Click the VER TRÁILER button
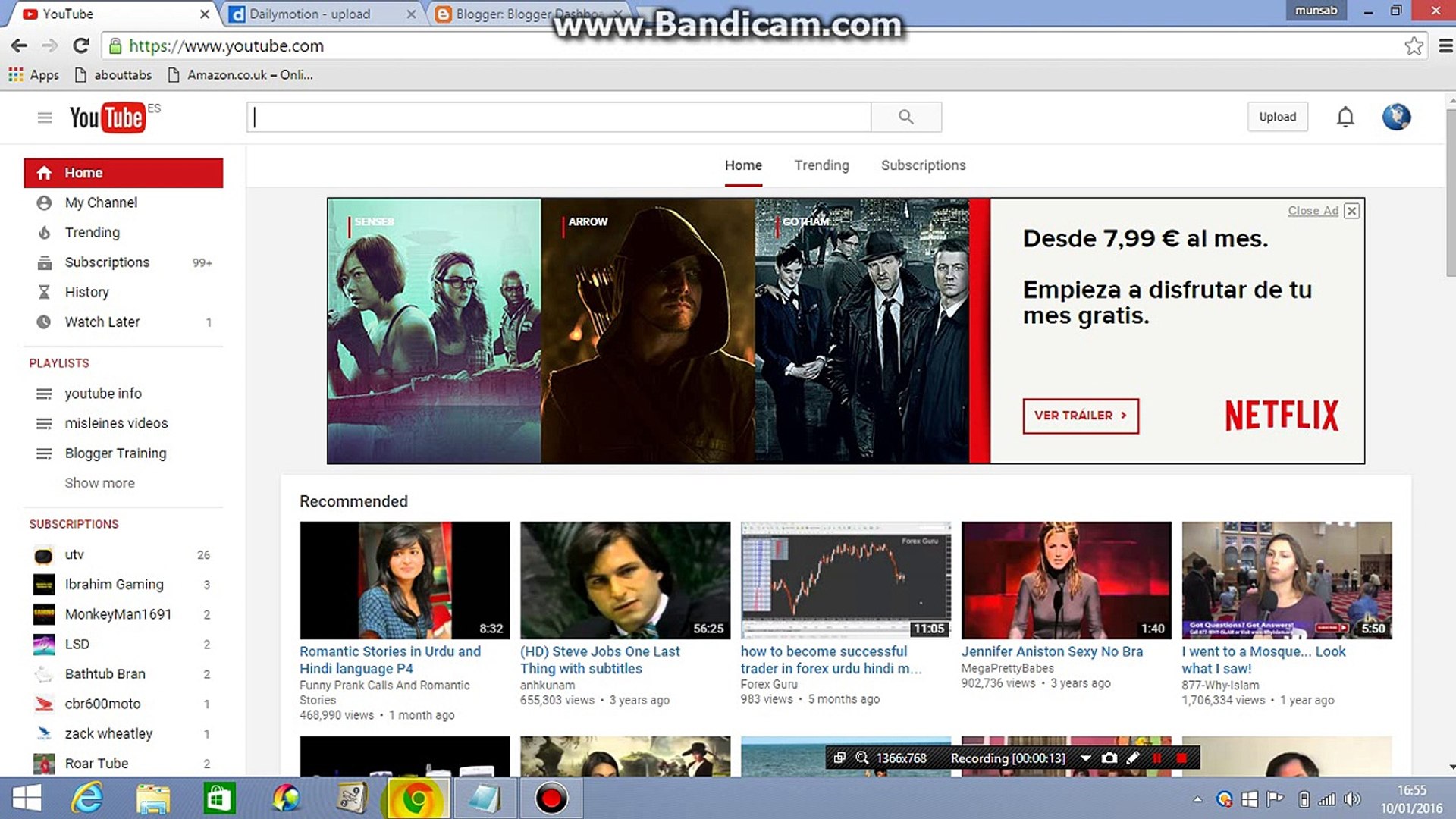This screenshot has width=1456, height=819. pos(1080,416)
